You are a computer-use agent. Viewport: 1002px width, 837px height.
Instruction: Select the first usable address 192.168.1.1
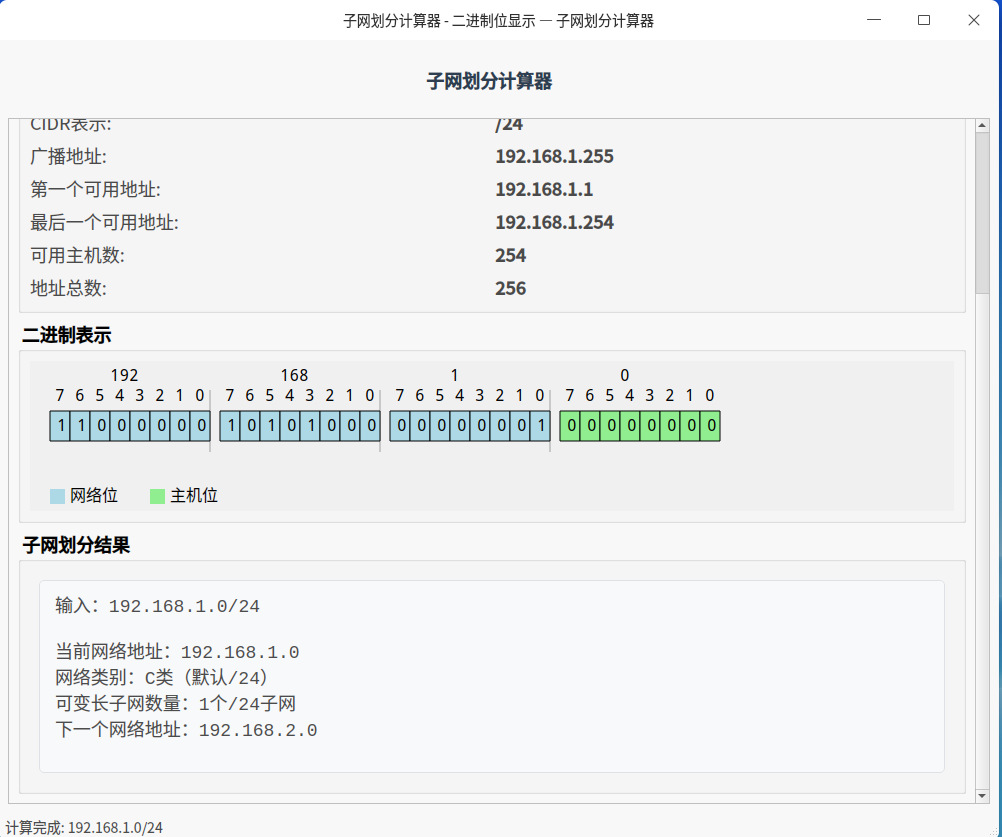[544, 190]
